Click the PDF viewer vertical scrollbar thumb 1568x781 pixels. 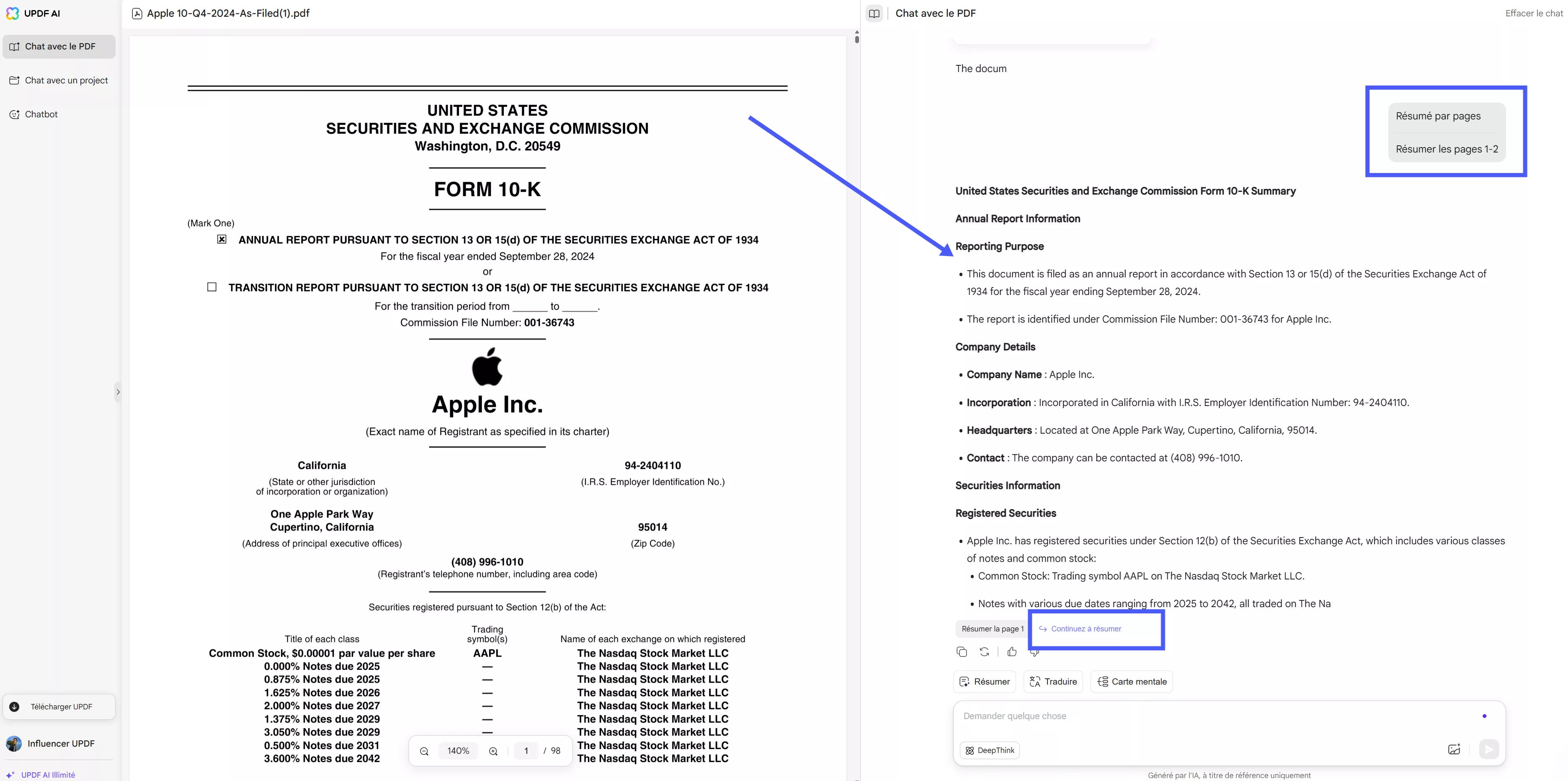coord(856,39)
